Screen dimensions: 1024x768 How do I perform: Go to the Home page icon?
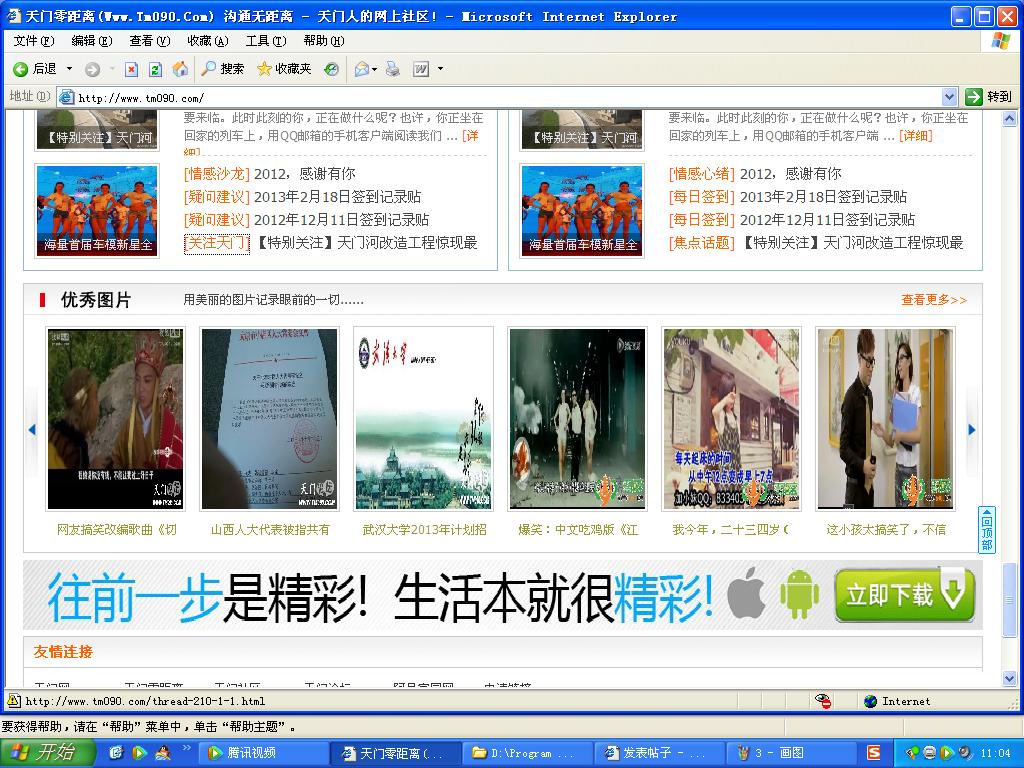180,69
